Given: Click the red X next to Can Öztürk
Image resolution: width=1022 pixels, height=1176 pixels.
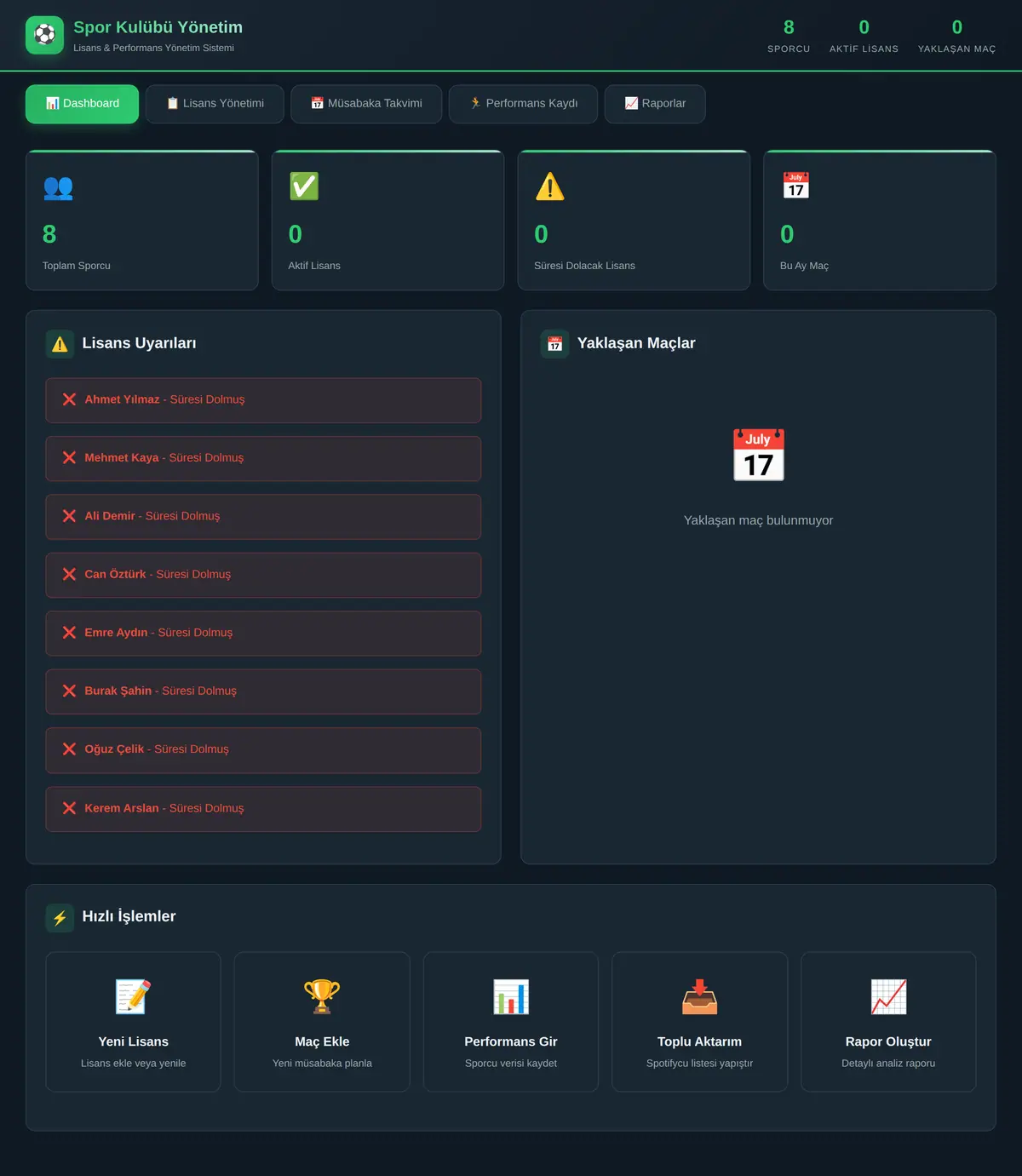Looking at the screenshot, I should 70,574.
